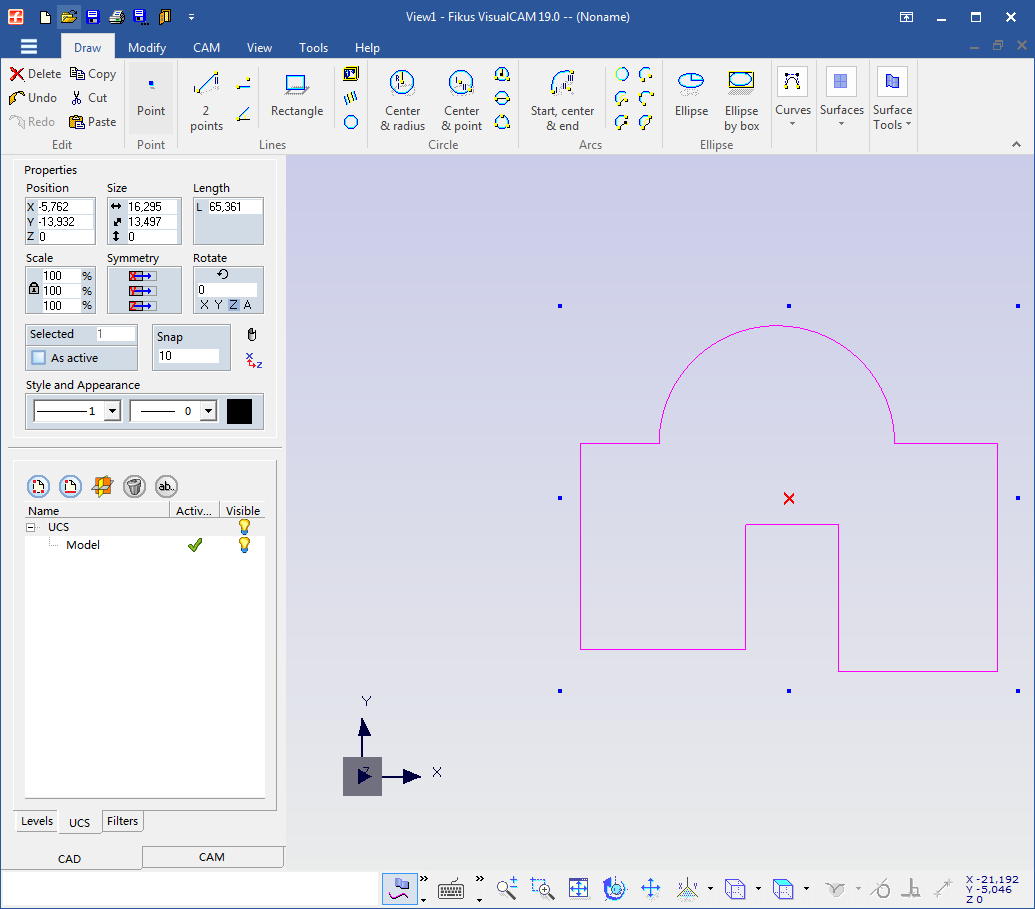
Task: Activate the Start, center & end arc tool
Action: 562,101
